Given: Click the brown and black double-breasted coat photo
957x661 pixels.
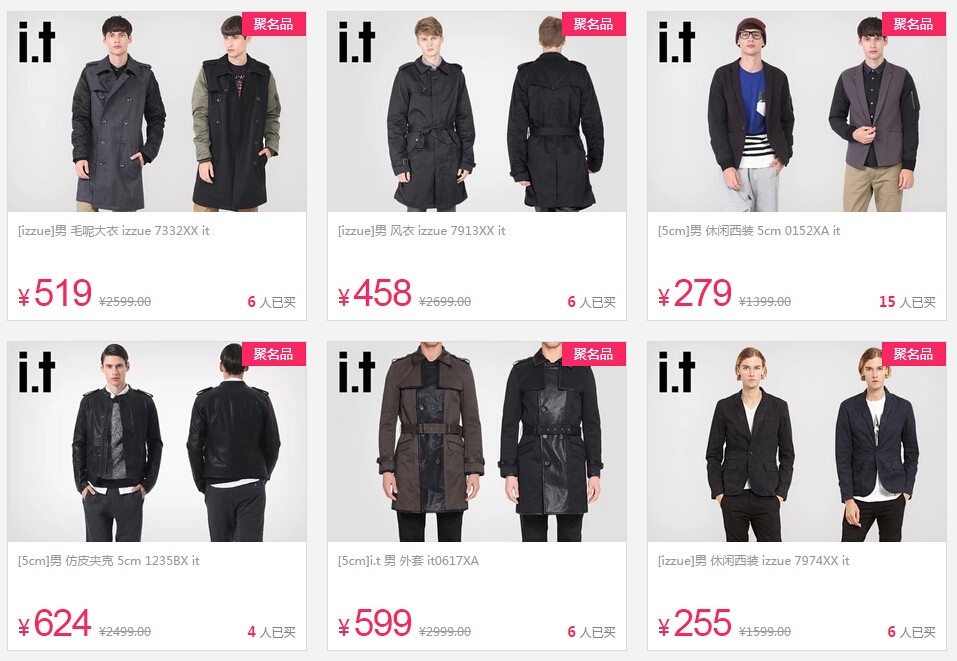Looking at the screenshot, I should [x=477, y=441].
